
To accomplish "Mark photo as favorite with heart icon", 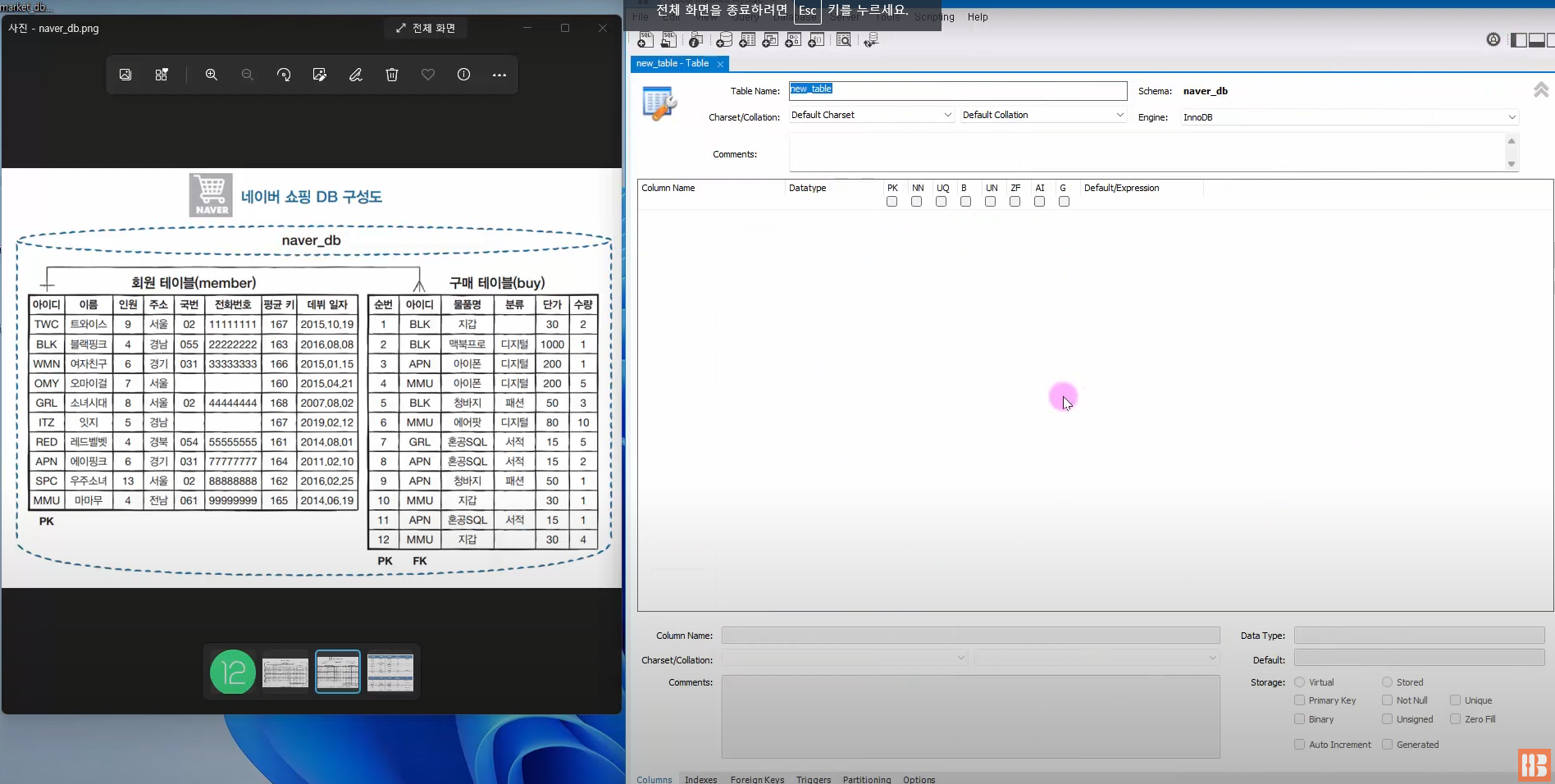I will [428, 75].
